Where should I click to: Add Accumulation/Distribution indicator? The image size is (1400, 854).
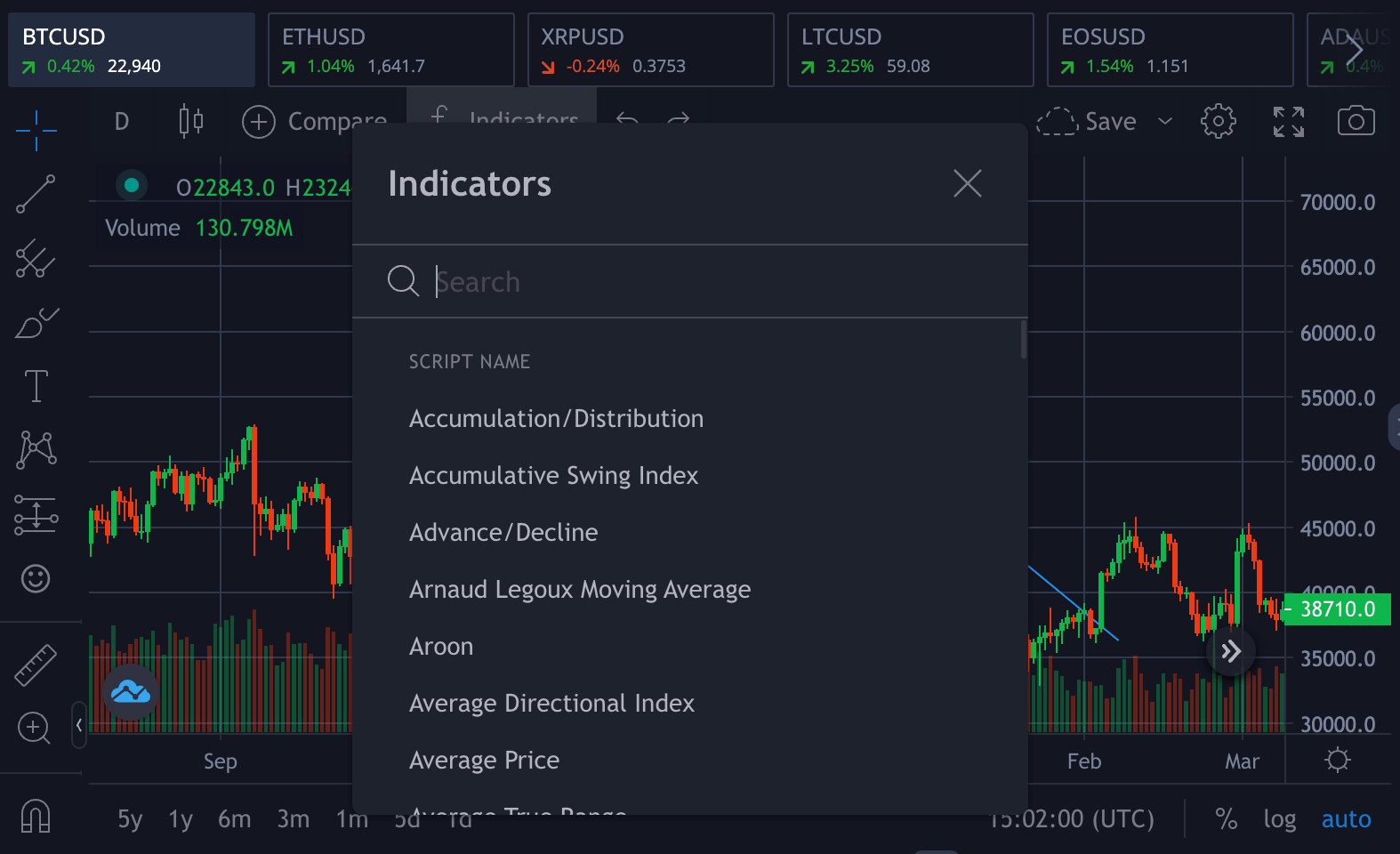pyautogui.click(x=556, y=419)
